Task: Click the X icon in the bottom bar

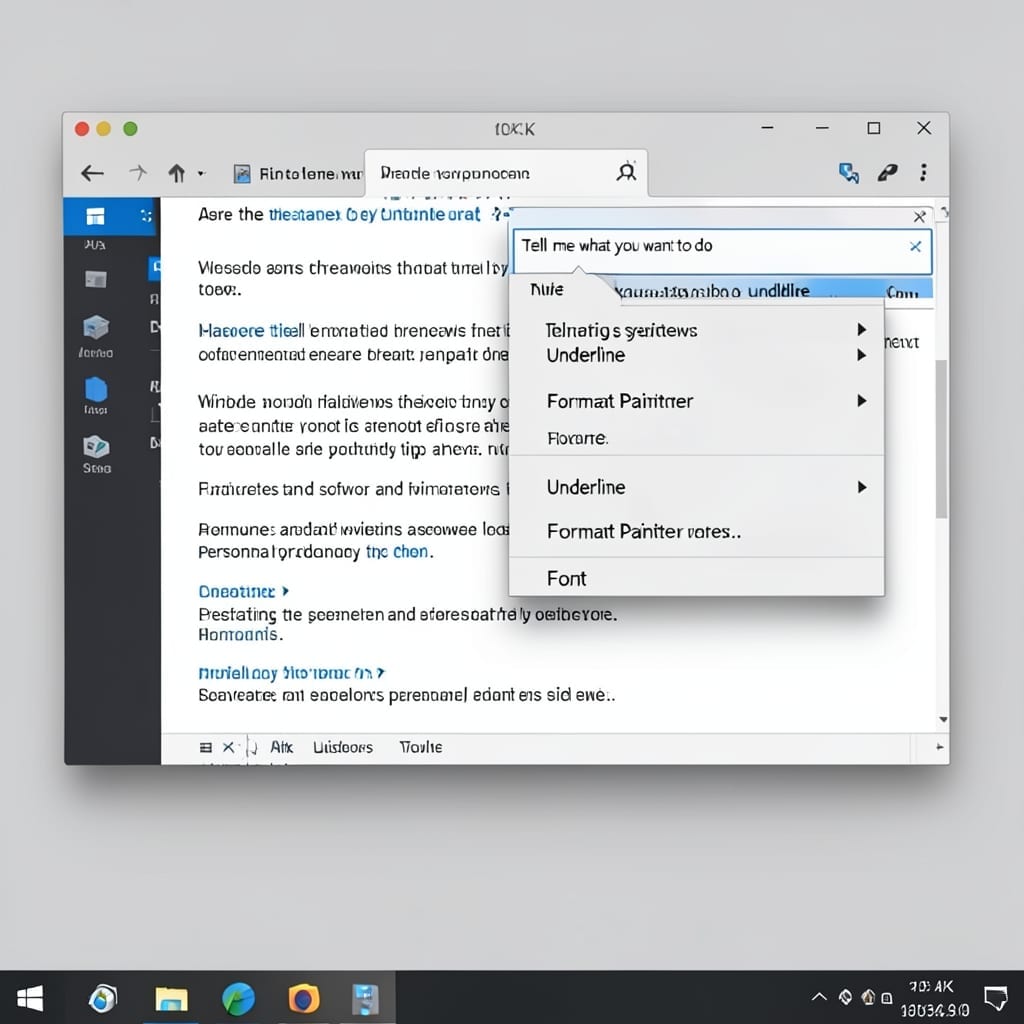Action: (x=228, y=746)
